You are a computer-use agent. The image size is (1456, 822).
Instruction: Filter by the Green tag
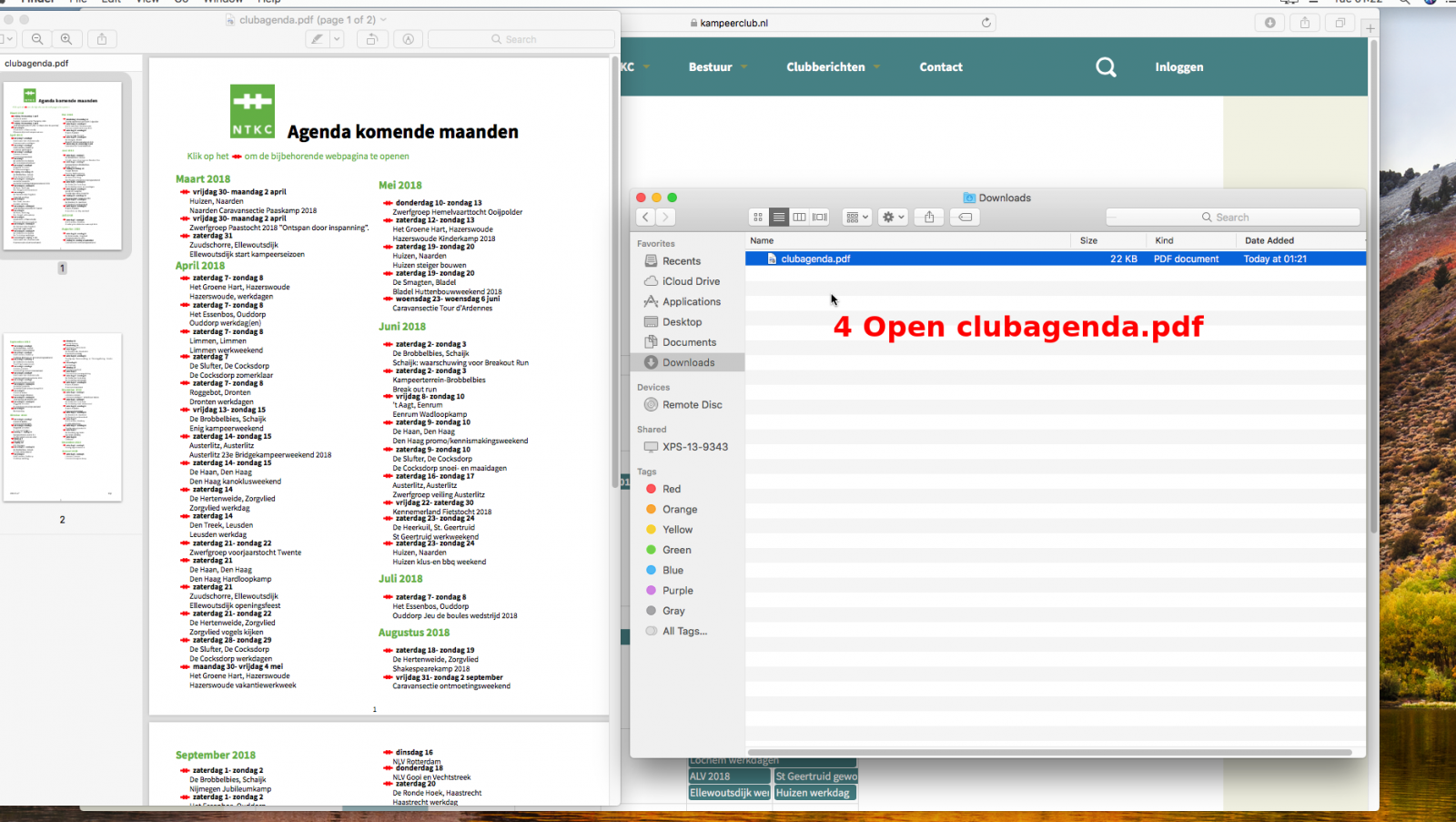676,550
